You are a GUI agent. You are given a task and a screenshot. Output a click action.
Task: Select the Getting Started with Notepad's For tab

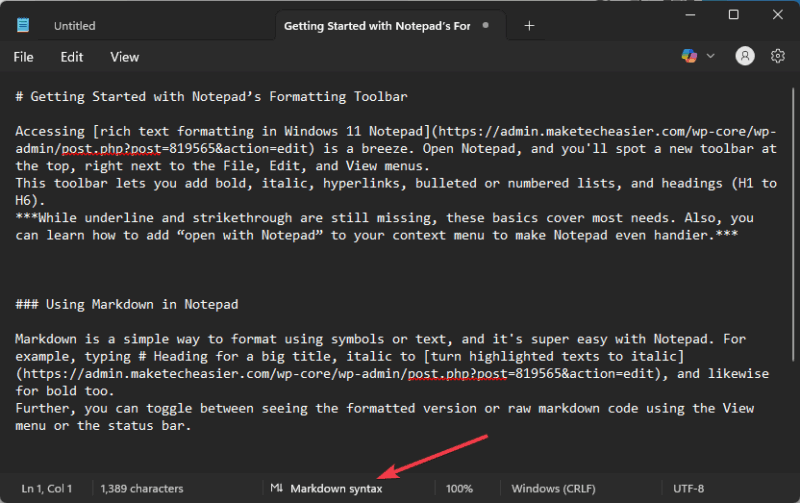(377, 26)
